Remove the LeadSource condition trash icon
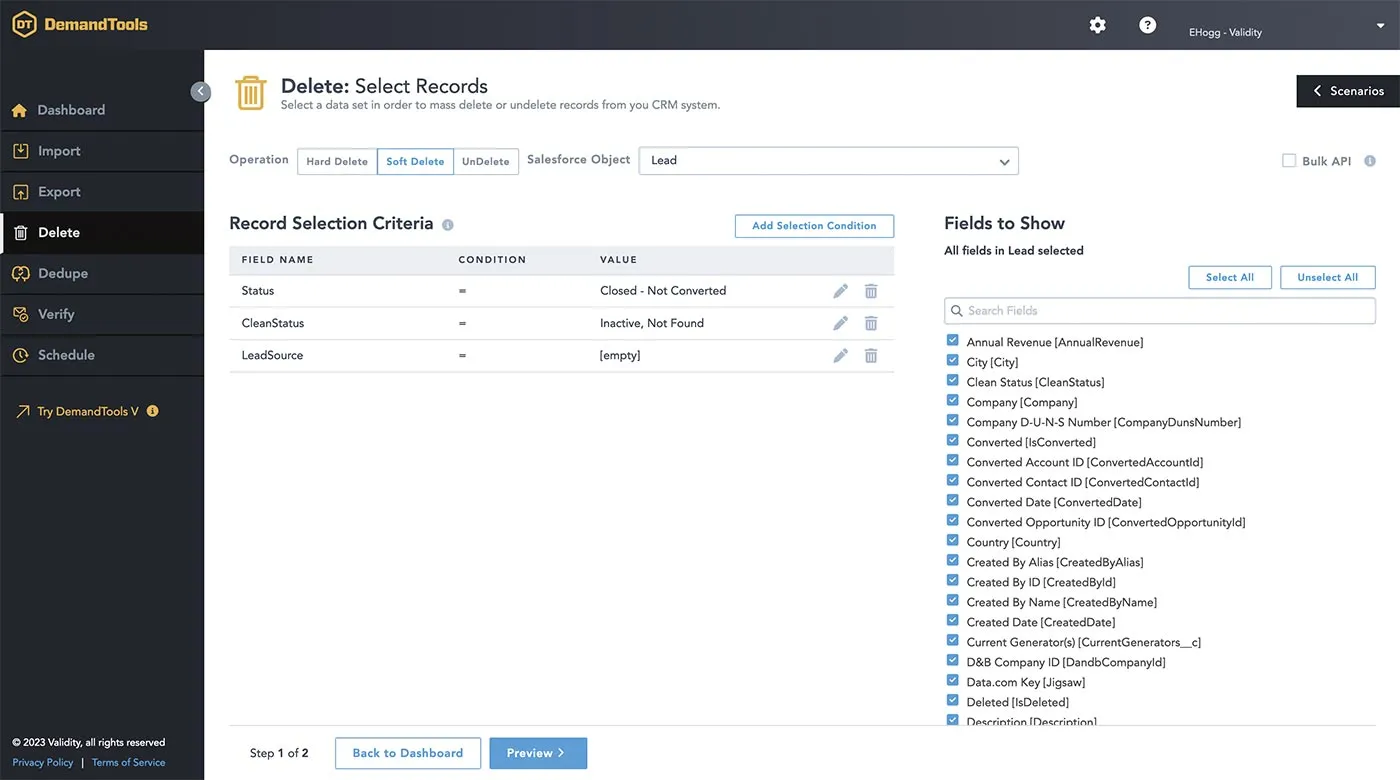 coord(871,355)
